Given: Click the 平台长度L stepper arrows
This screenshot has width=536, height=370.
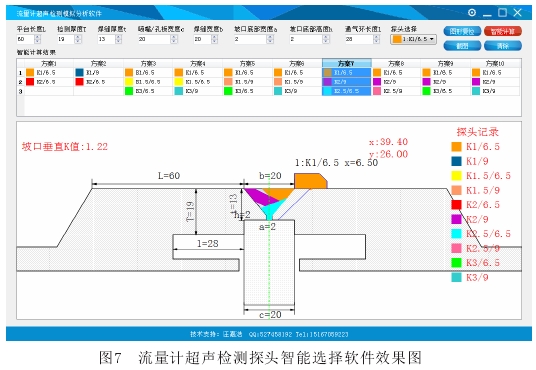Looking at the screenshot, I should point(38,39).
